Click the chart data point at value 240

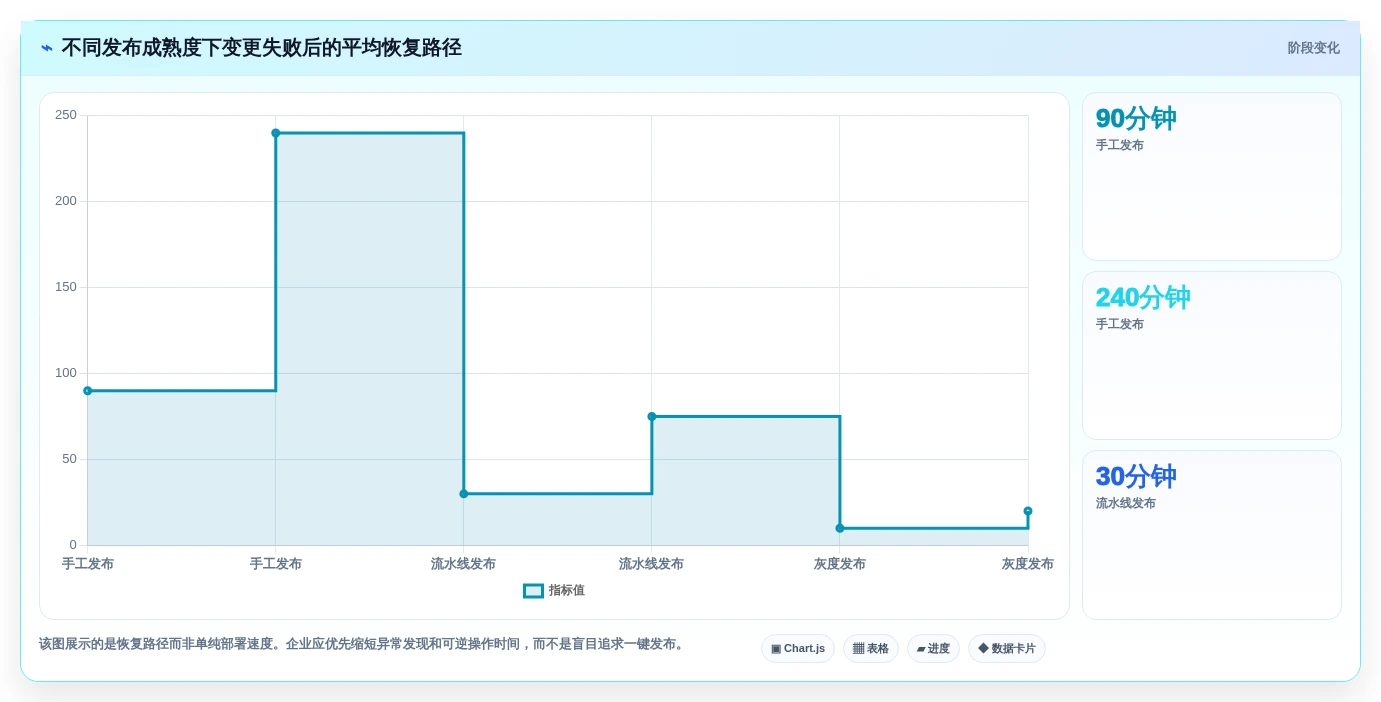click(x=276, y=133)
